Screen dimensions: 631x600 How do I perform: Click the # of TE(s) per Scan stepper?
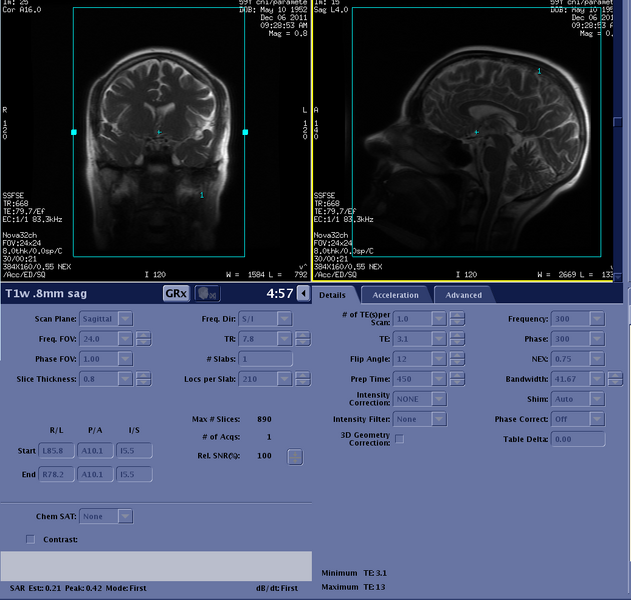pyautogui.click(x=457, y=319)
